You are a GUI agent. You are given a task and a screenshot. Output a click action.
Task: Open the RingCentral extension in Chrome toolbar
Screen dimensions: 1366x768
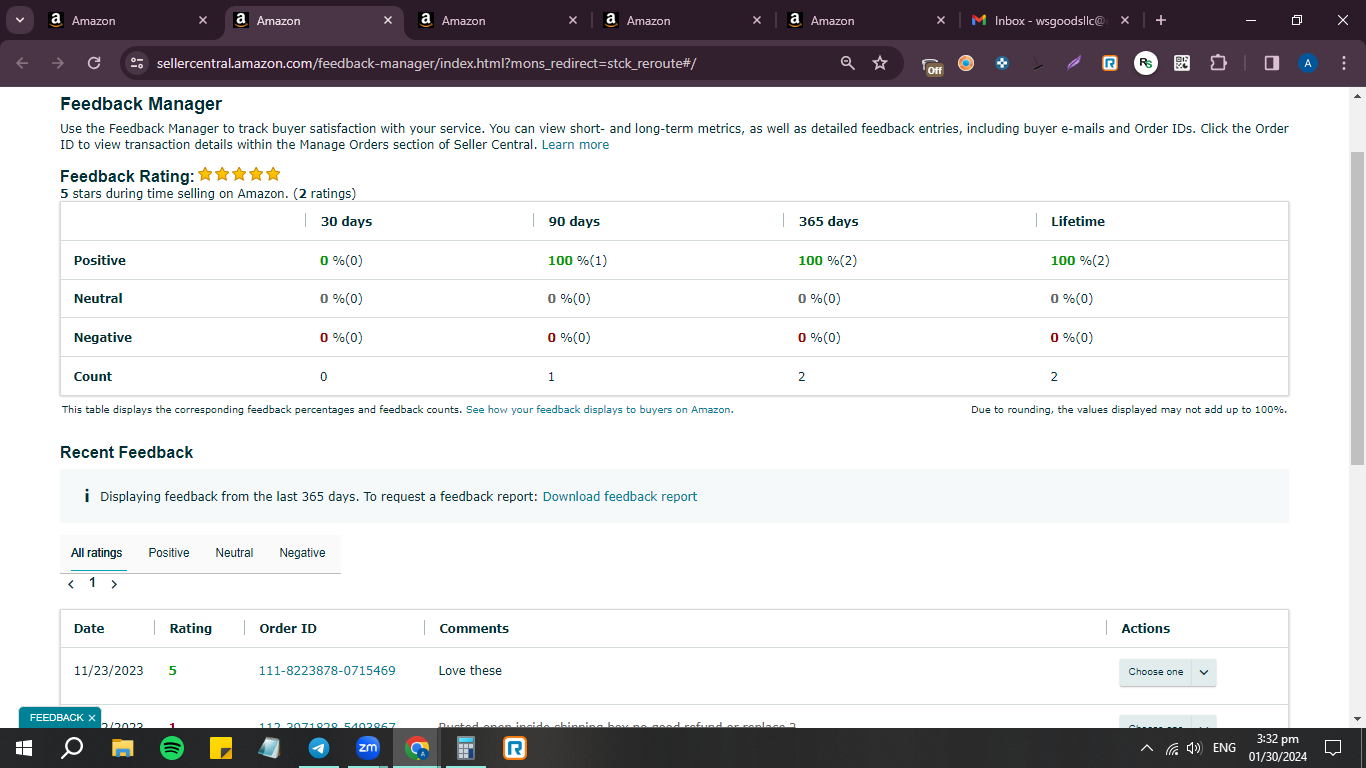(x=1110, y=63)
